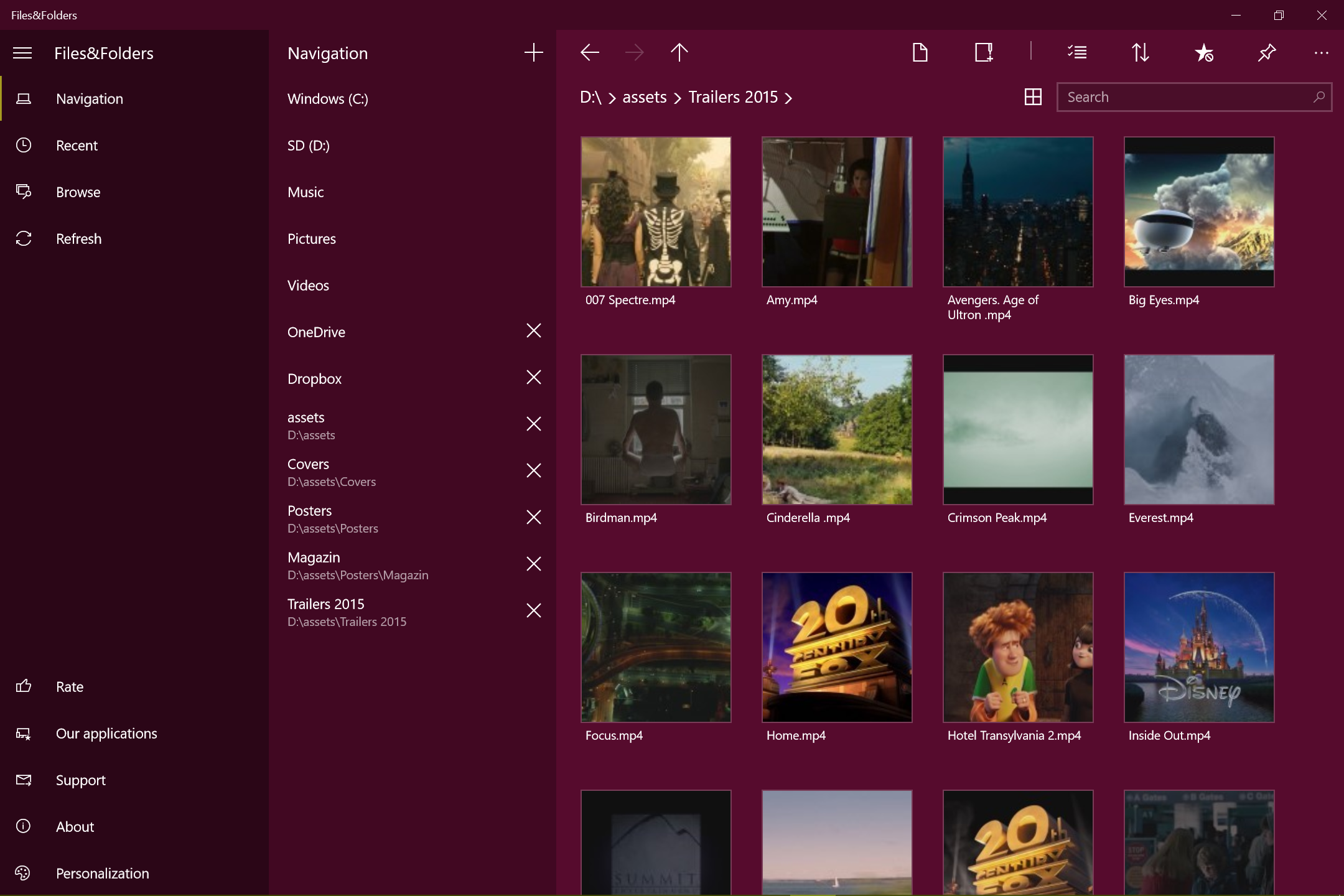Open the Recent section
1344x896 pixels.
(x=134, y=146)
